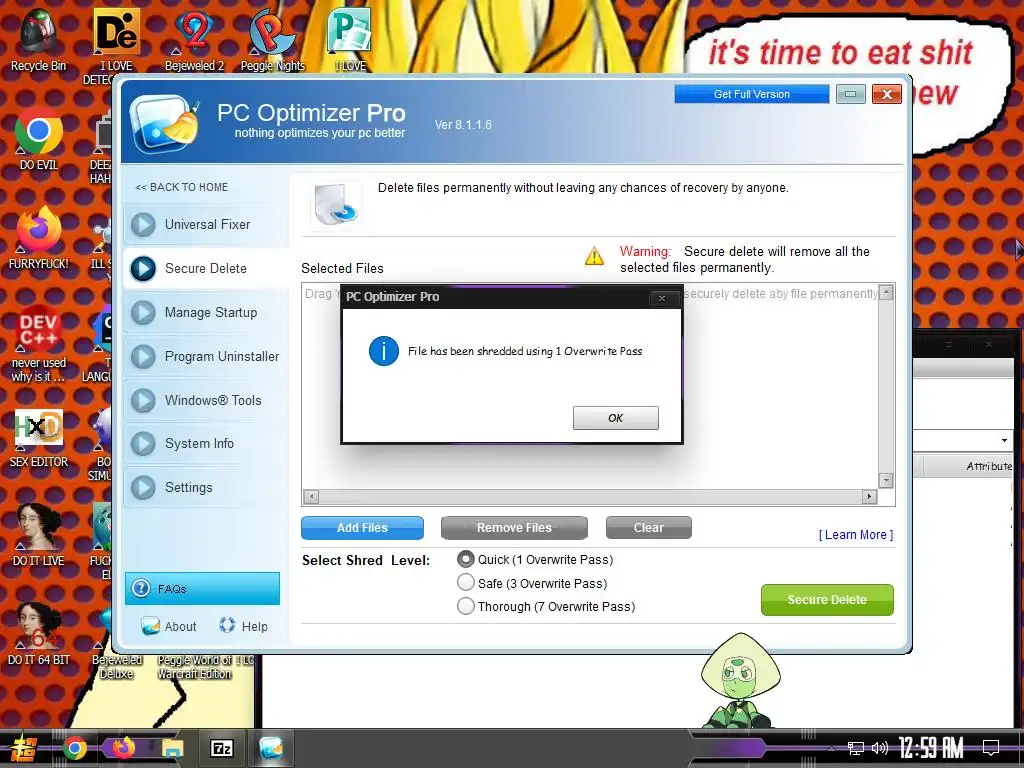
Task: Click the System Info arrow icon
Action: click(x=143, y=443)
